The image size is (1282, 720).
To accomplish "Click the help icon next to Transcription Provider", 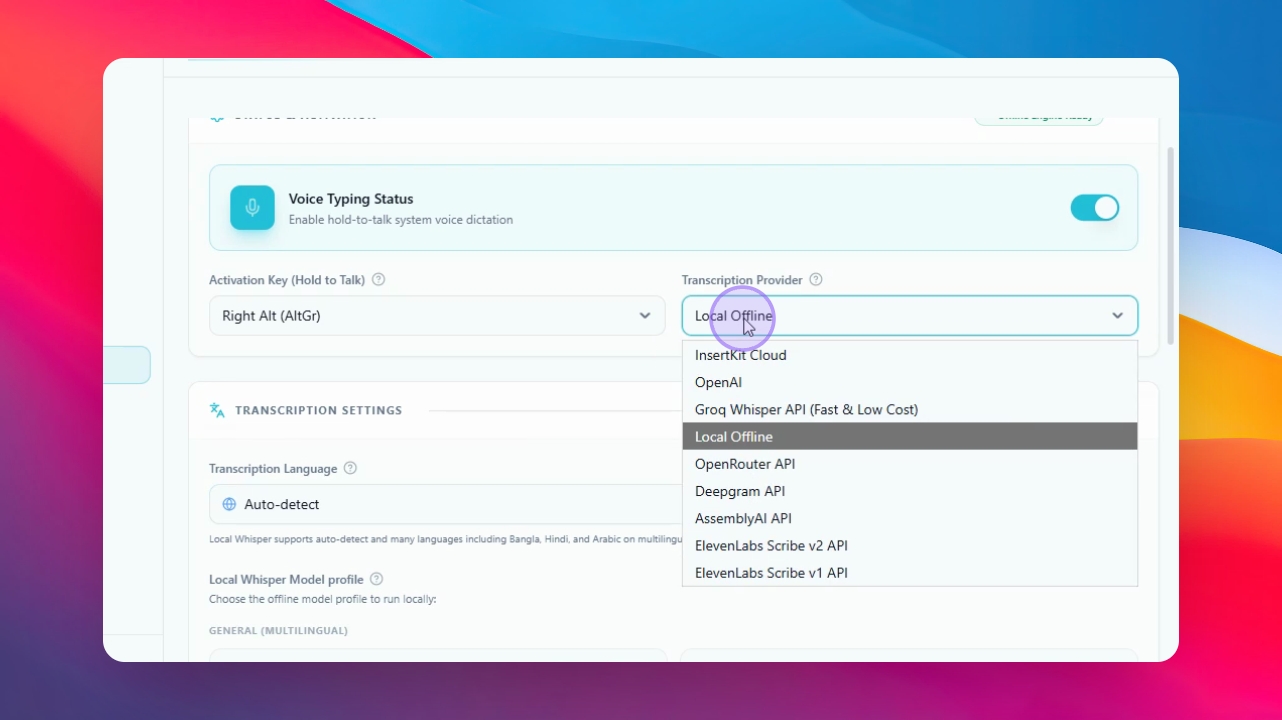I will click(x=816, y=280).
